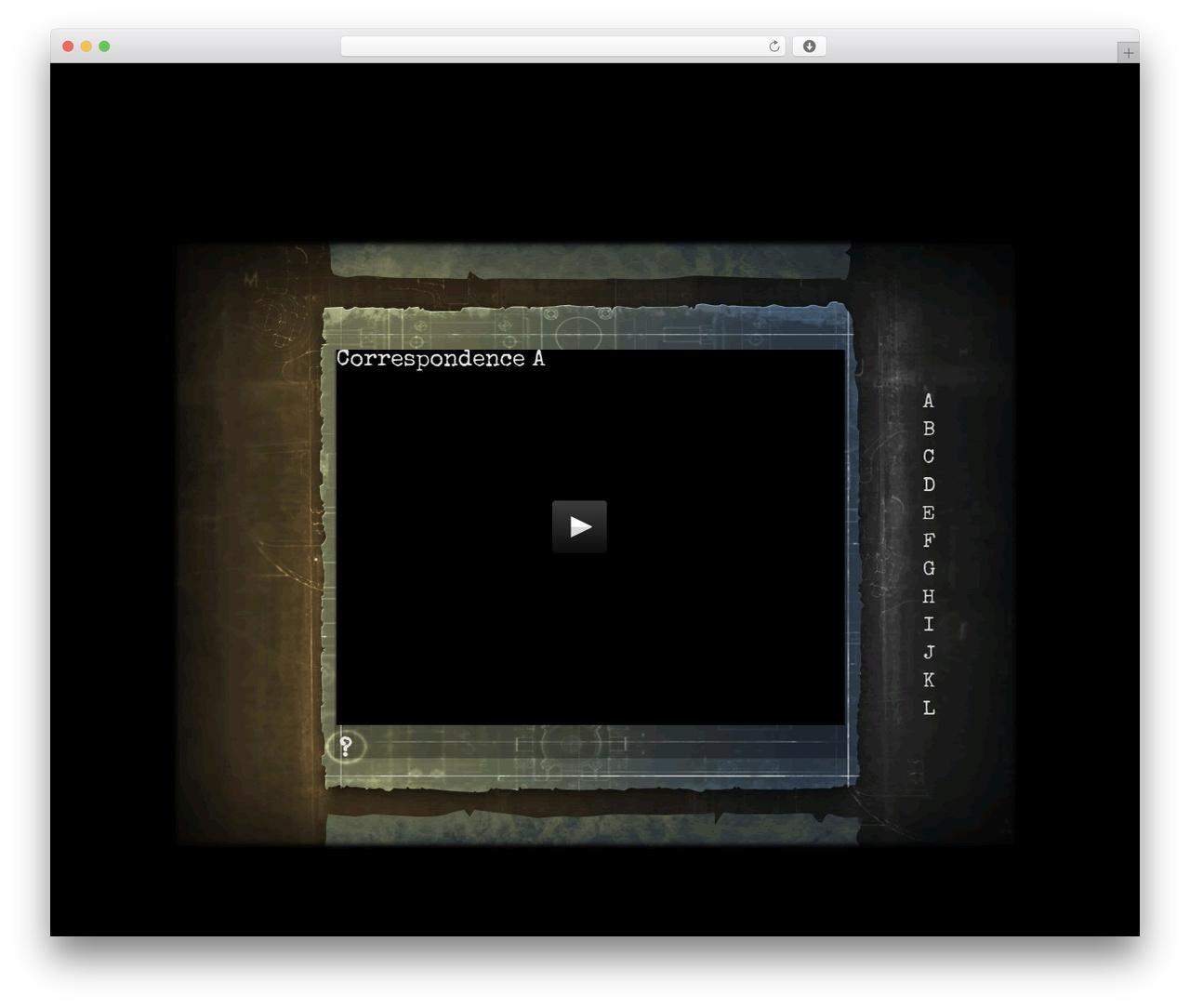Open a new browser tab
The image size is (1190, 1008).
[1128, 53]
